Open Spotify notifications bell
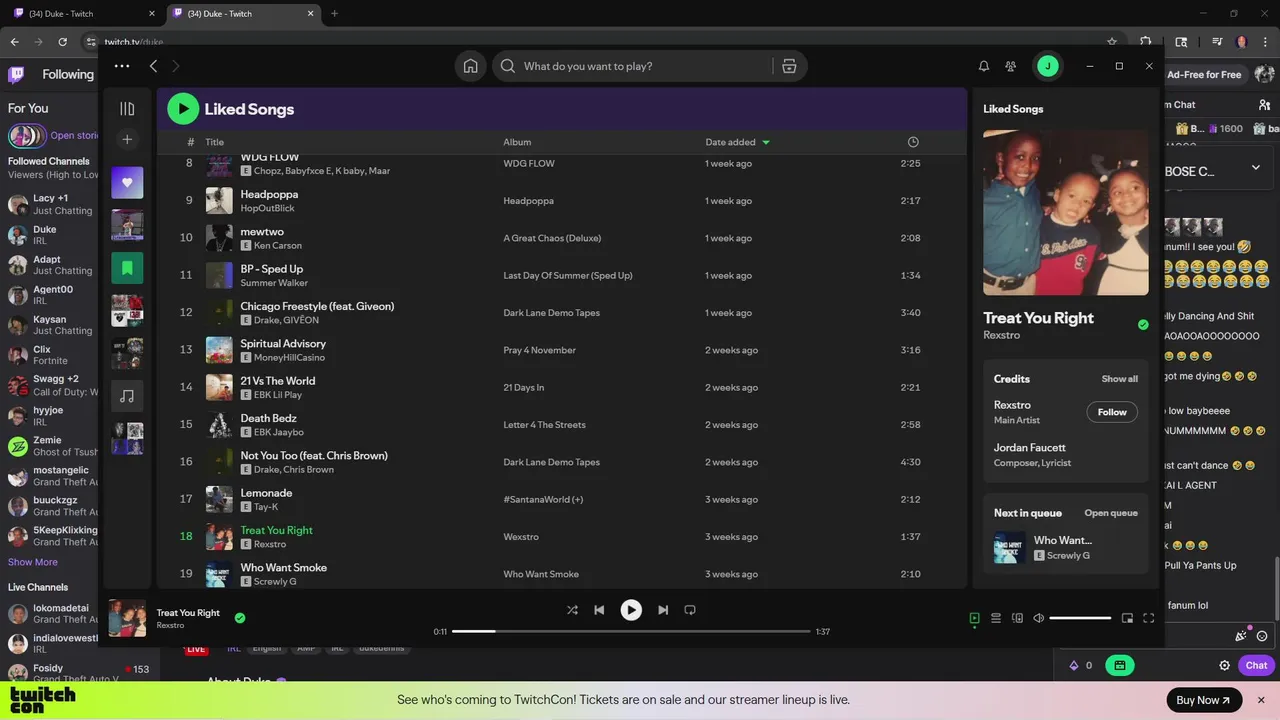 (x=984, y=66)
